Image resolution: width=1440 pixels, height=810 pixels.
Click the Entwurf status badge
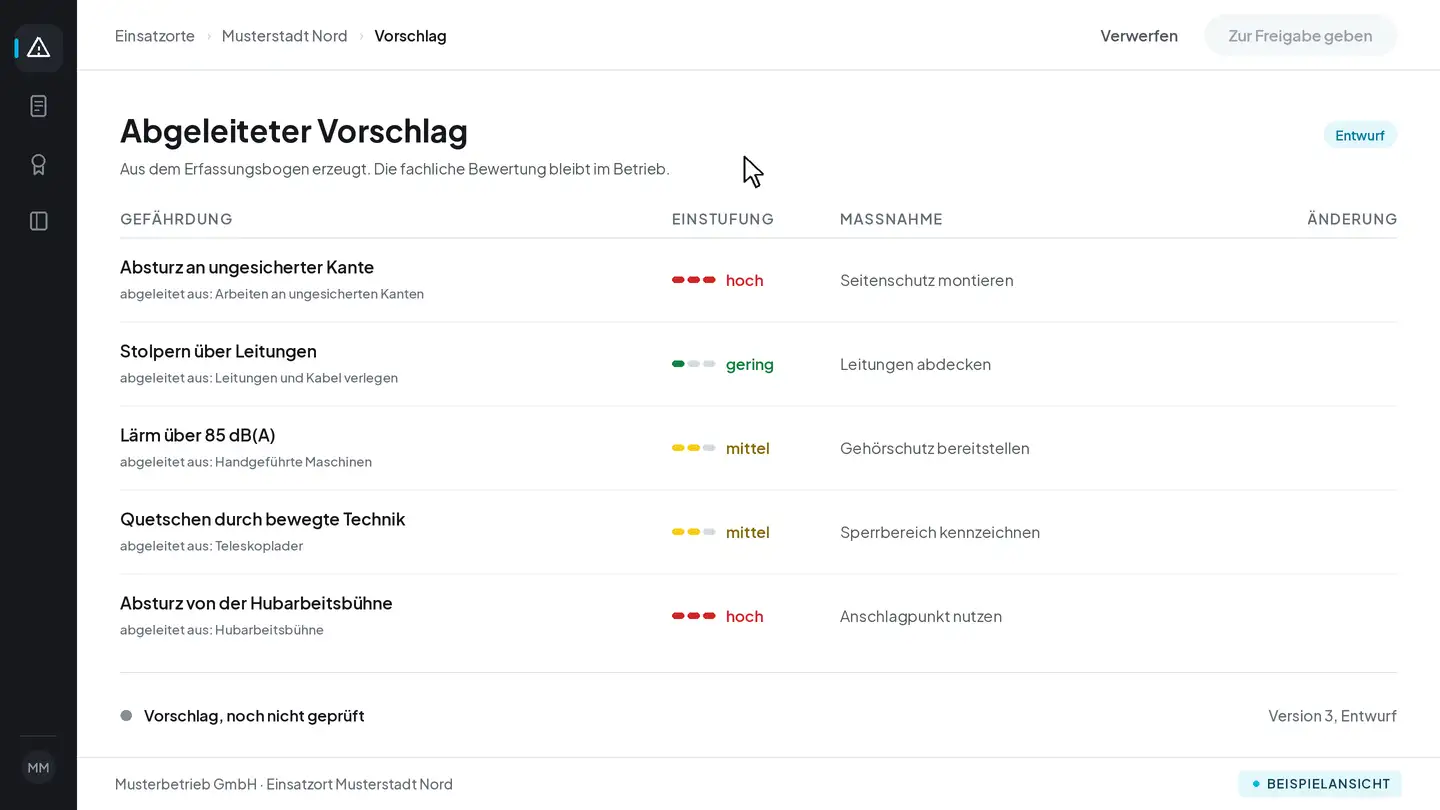click(1360, 135)
